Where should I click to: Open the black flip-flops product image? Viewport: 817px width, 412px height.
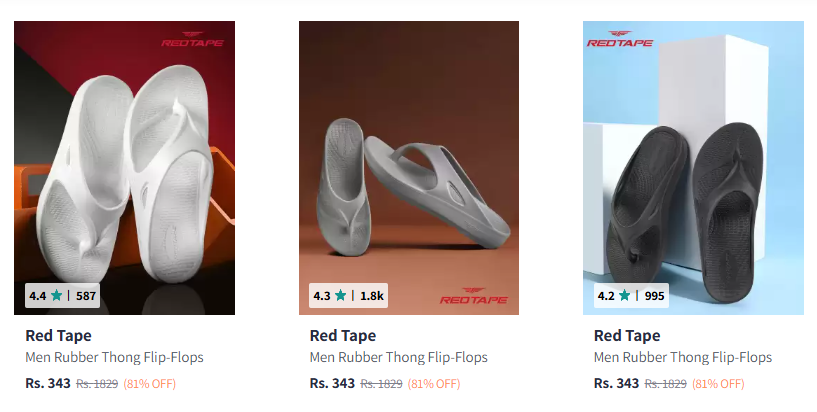693,168
